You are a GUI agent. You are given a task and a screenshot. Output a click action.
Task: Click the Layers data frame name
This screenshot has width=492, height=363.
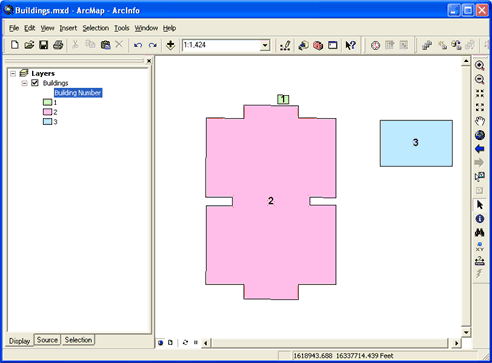tap(43, 73)
